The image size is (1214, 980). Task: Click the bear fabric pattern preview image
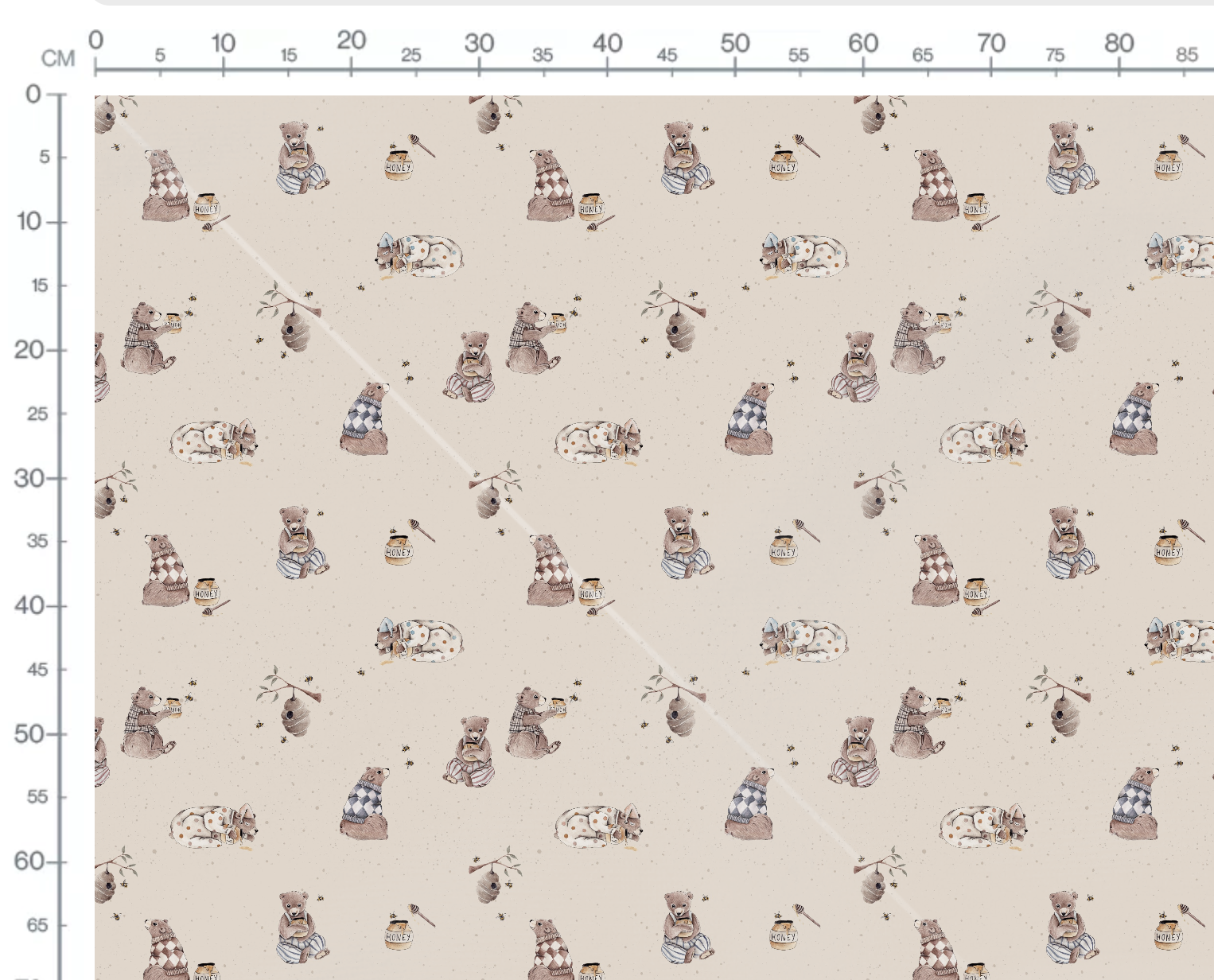pos(654,538)
